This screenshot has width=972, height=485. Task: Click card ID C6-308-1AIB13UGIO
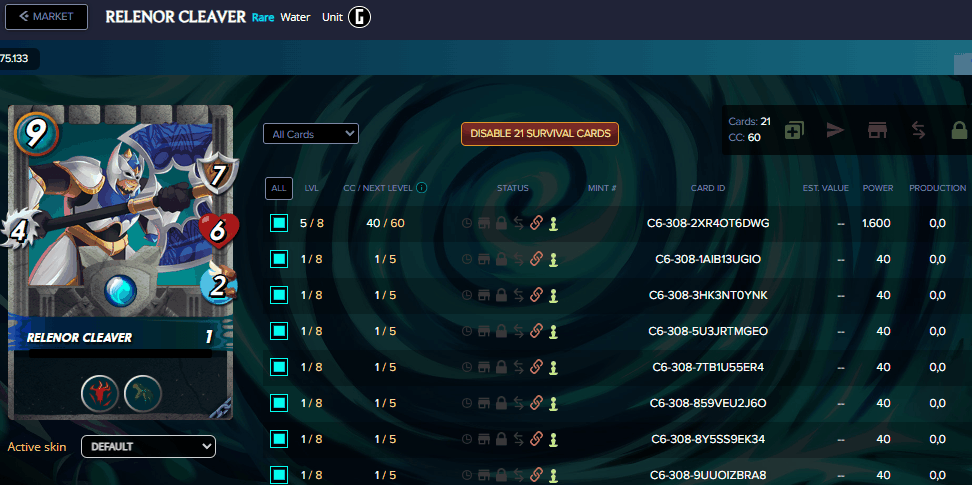point(708,259)
